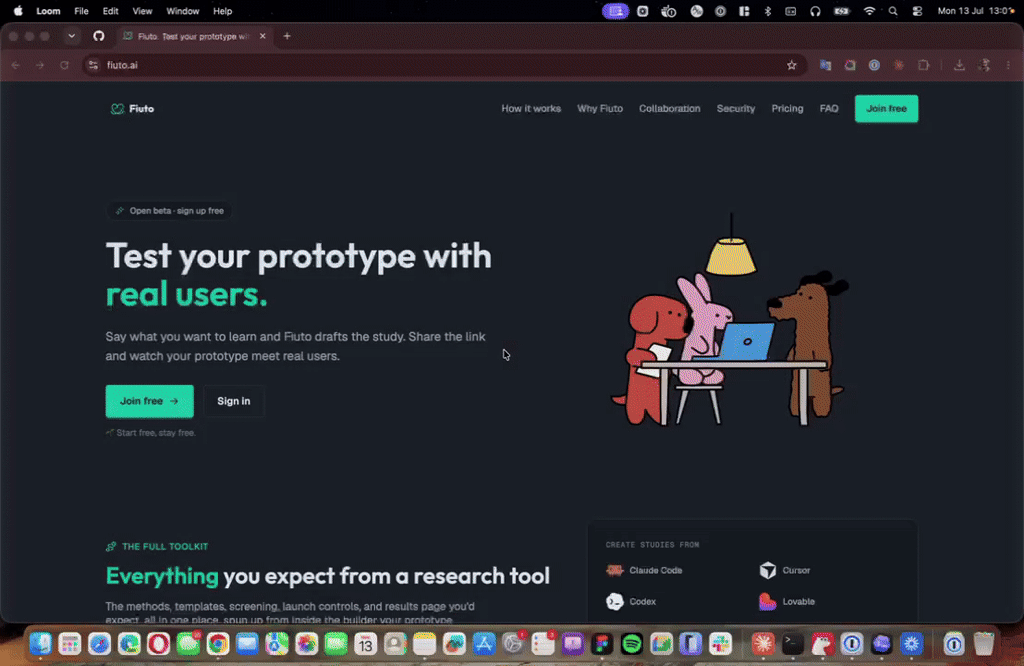Open the Security nav link
The width and height of the screenshot is (1024, 666).
coord(735,109)
